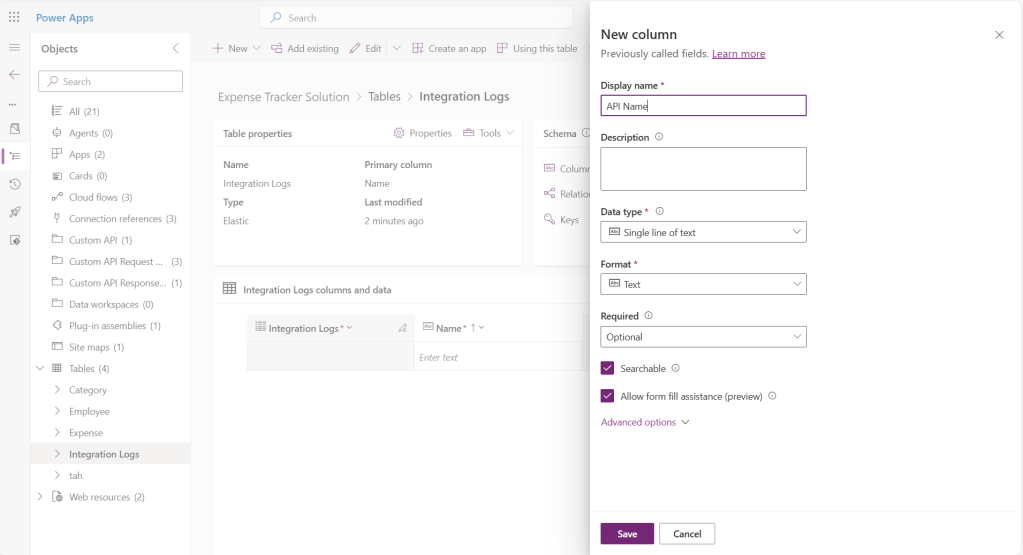Click the Save button

627,533
